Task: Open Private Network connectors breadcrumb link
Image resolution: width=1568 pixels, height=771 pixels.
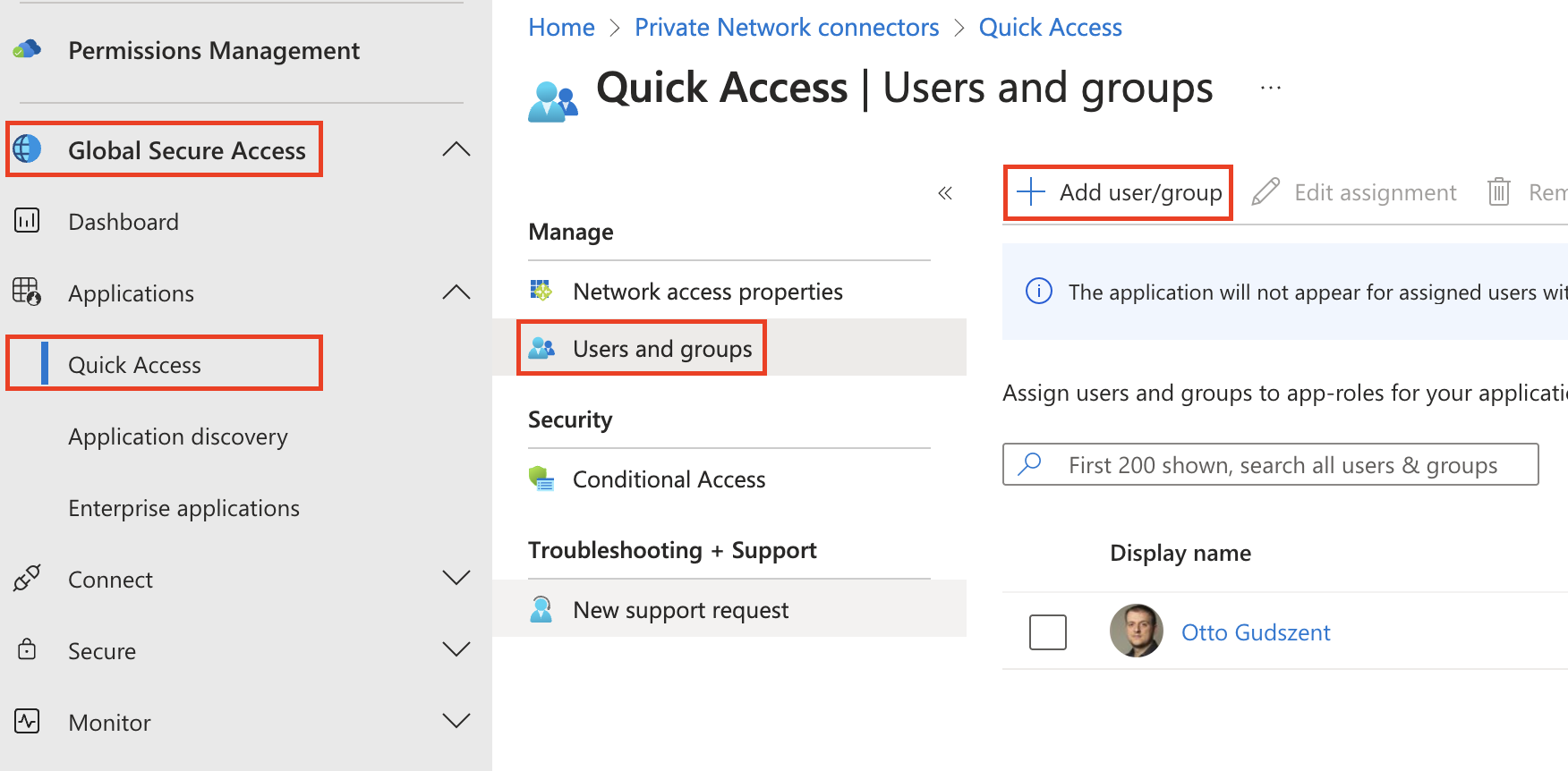Action: [787, 28]
